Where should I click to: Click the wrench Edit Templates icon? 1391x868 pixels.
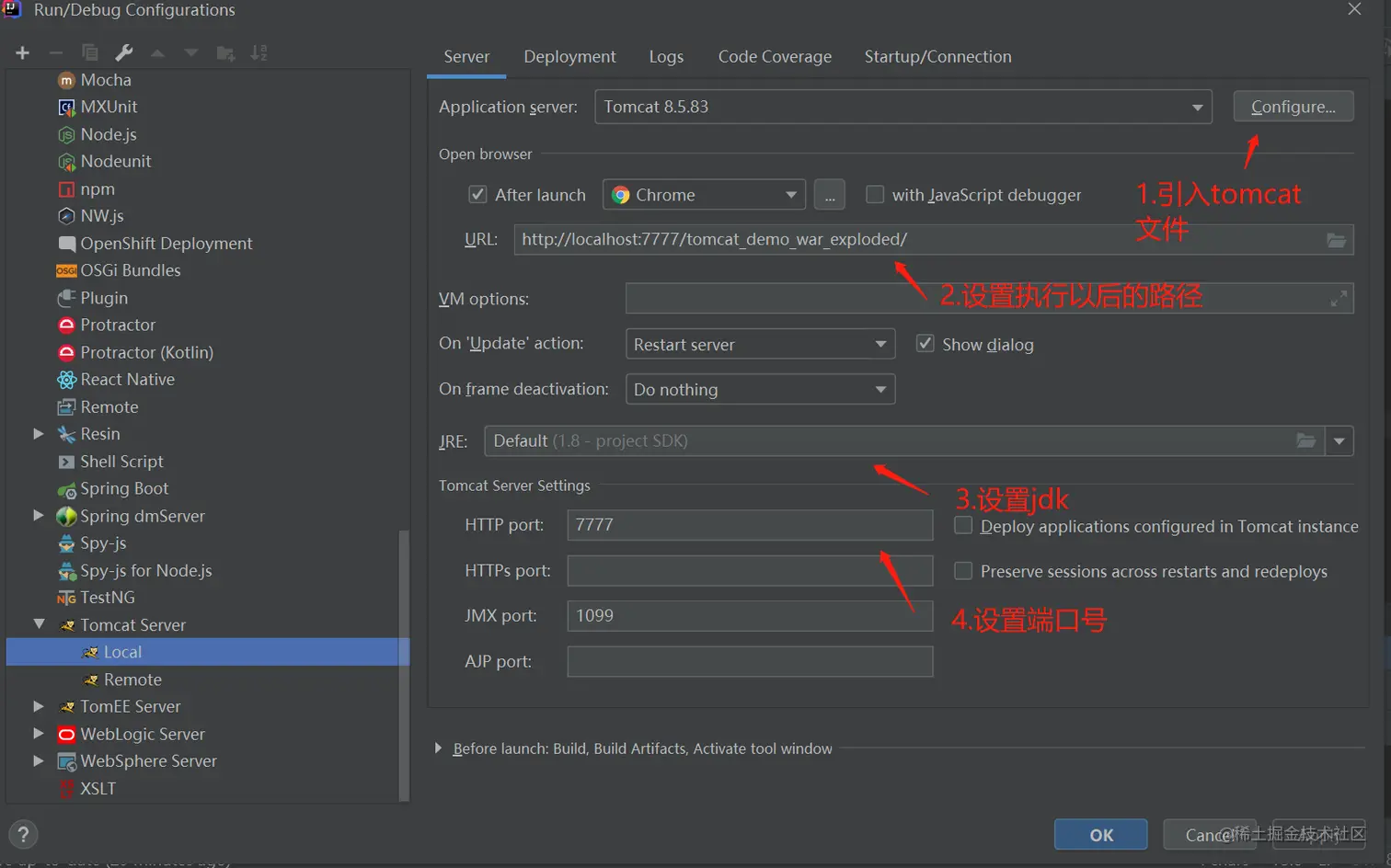[x=124, y=53]
